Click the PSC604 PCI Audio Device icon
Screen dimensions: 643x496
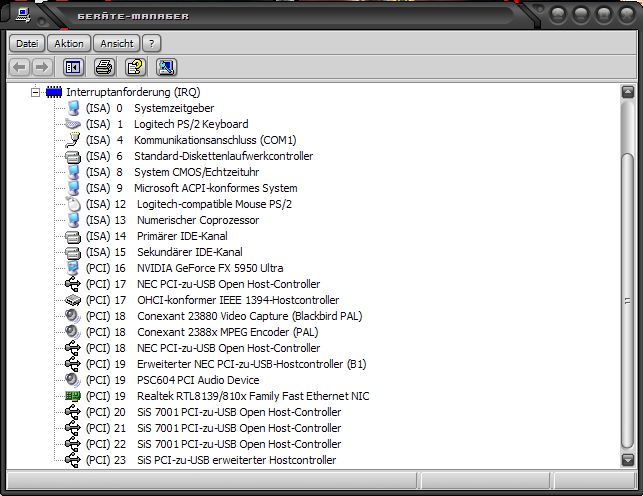pyautogui.click(x=73, y=380)
